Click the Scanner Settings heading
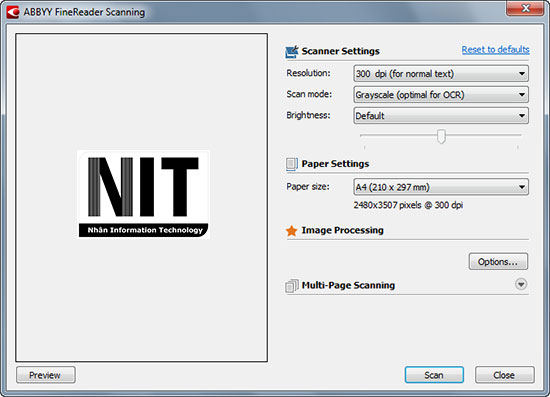The height and width of the screenshot is (397, 550). 340,51
